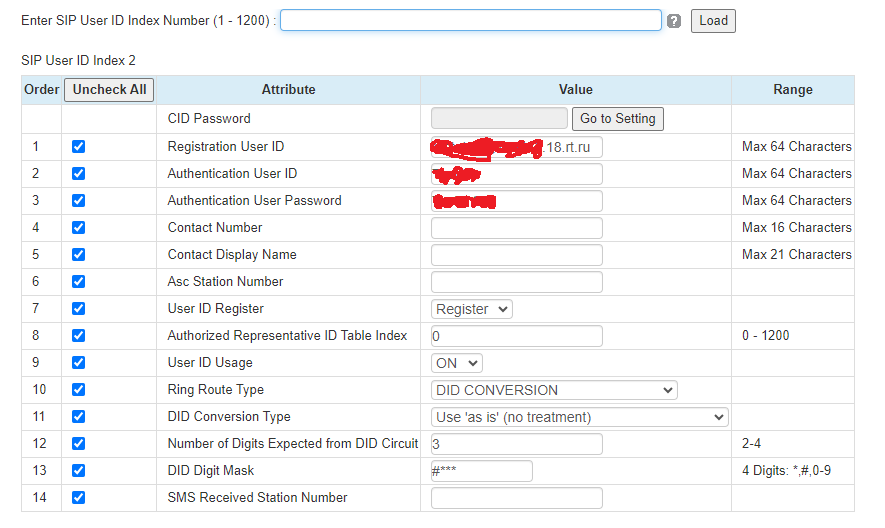Expand the DID Conversion Type dropdown
Screen dimensions: 885x528
point(579,417)
